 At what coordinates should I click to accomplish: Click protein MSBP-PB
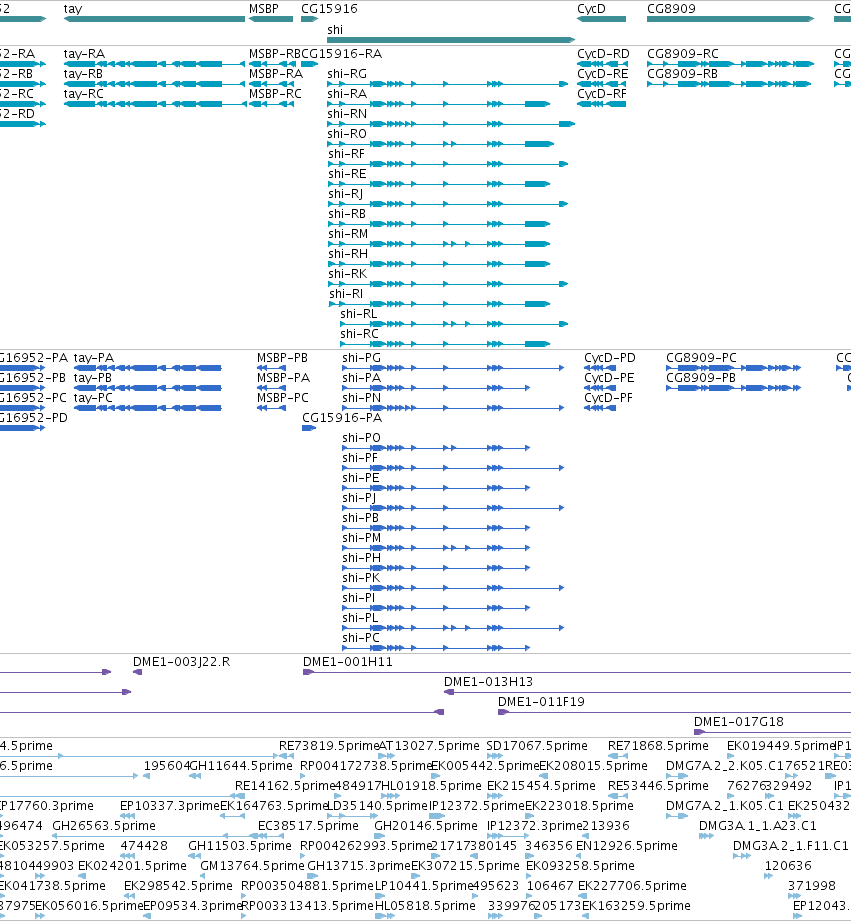click(x=282, y=358)
